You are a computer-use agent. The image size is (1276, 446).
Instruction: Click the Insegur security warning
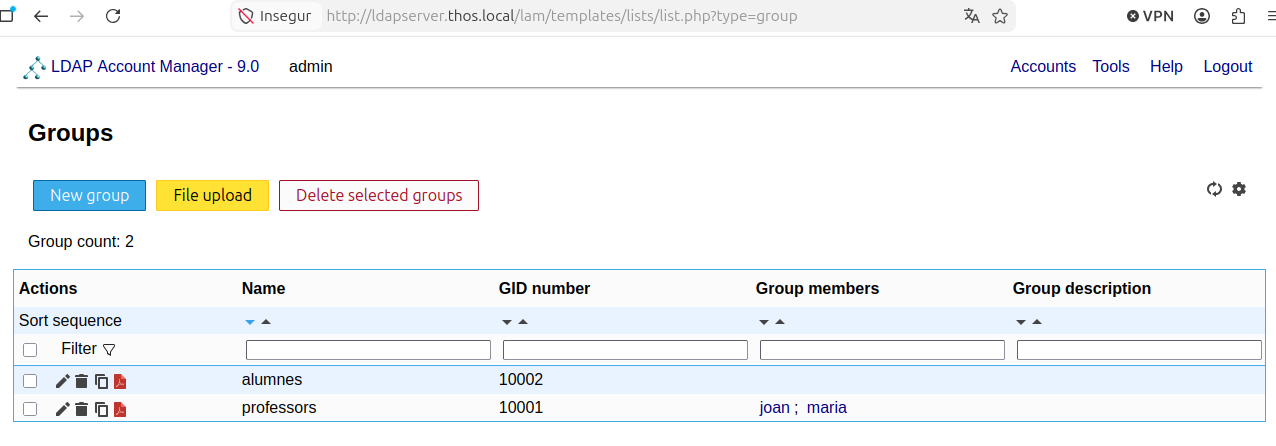(x=275, y=16)
